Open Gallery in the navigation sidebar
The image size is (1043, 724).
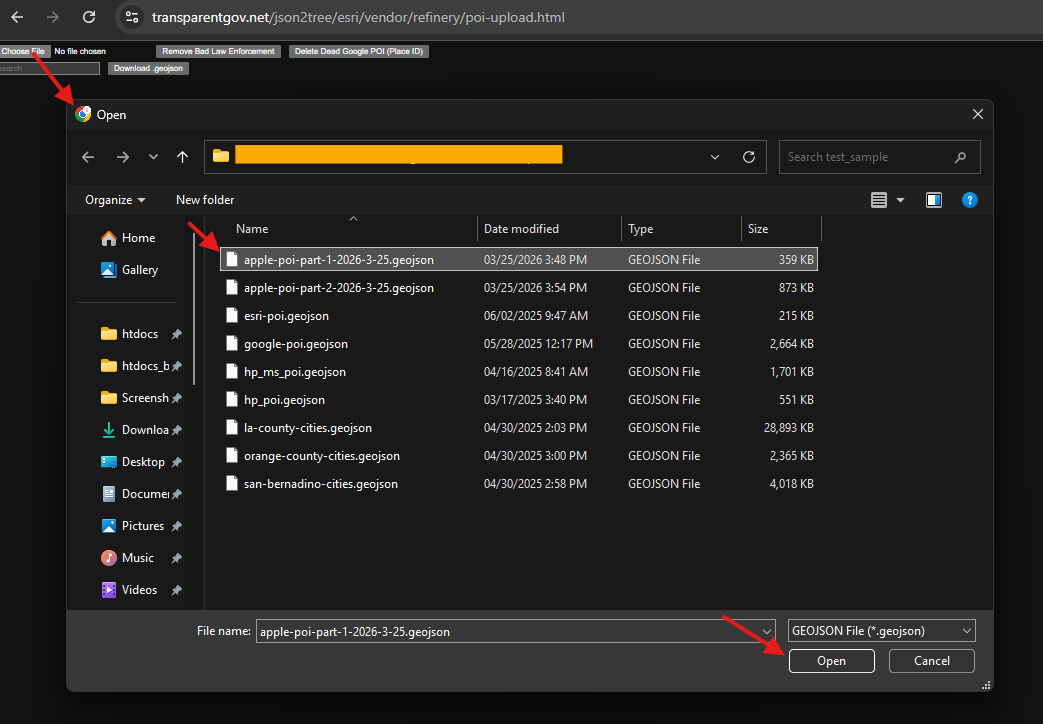pos(139,270)
